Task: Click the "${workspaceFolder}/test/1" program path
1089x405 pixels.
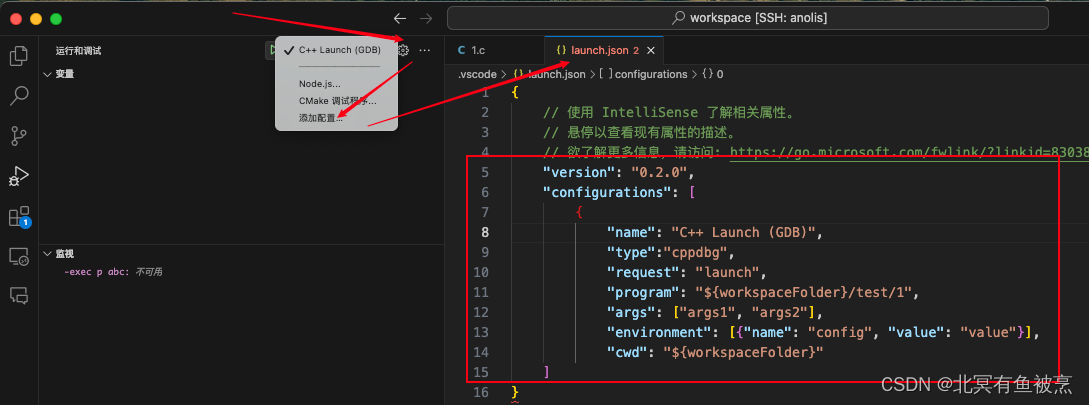Action: click(804, 292)
